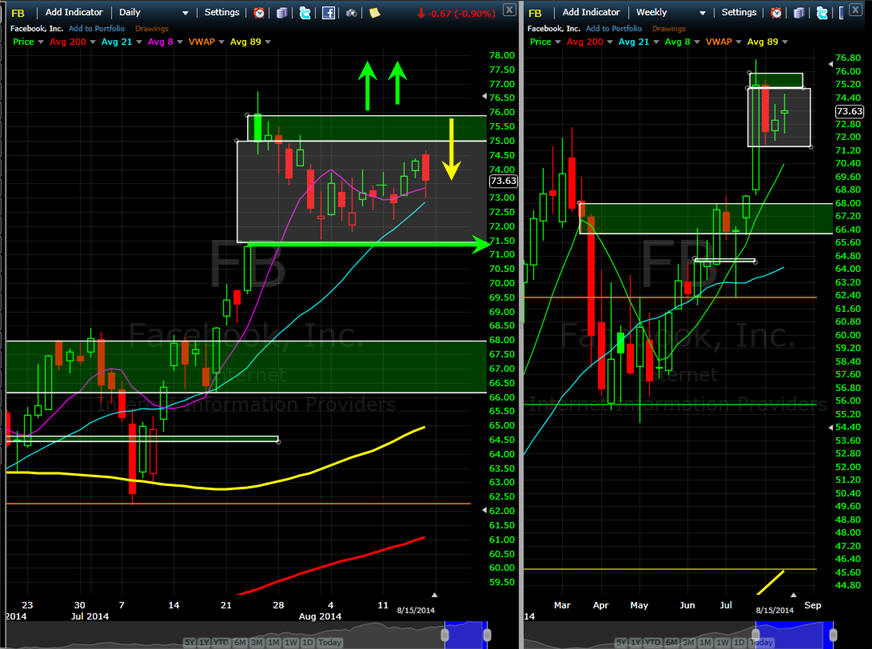Viewport: 872px width, 649px height.
Task: Expand VWAP options in Daily chart
Action: [x=221, y=42]
